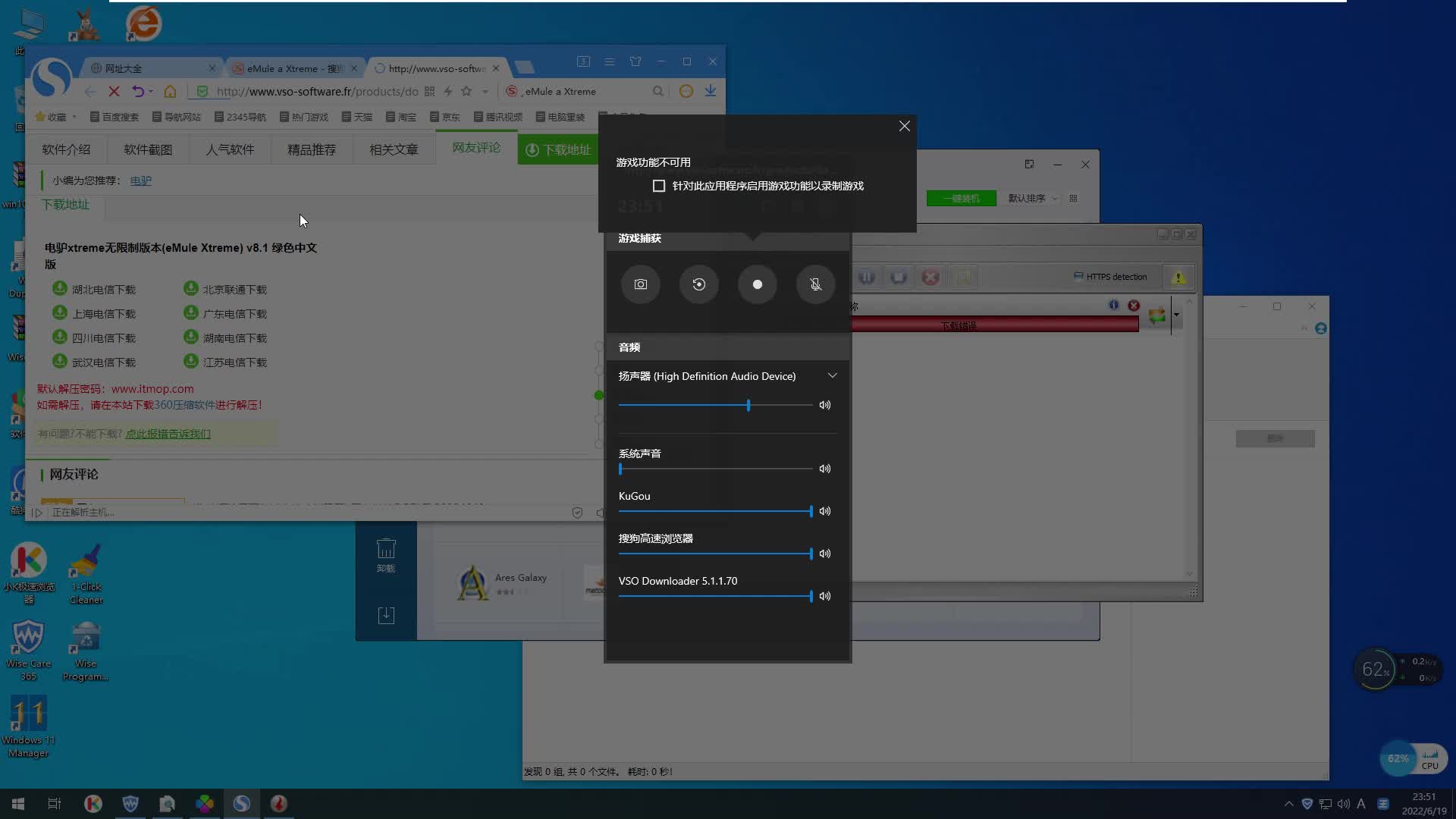This screenshot has height=819, width=1456.
Task: Click the record last 30 seconds button
Action: coord(699,284)
